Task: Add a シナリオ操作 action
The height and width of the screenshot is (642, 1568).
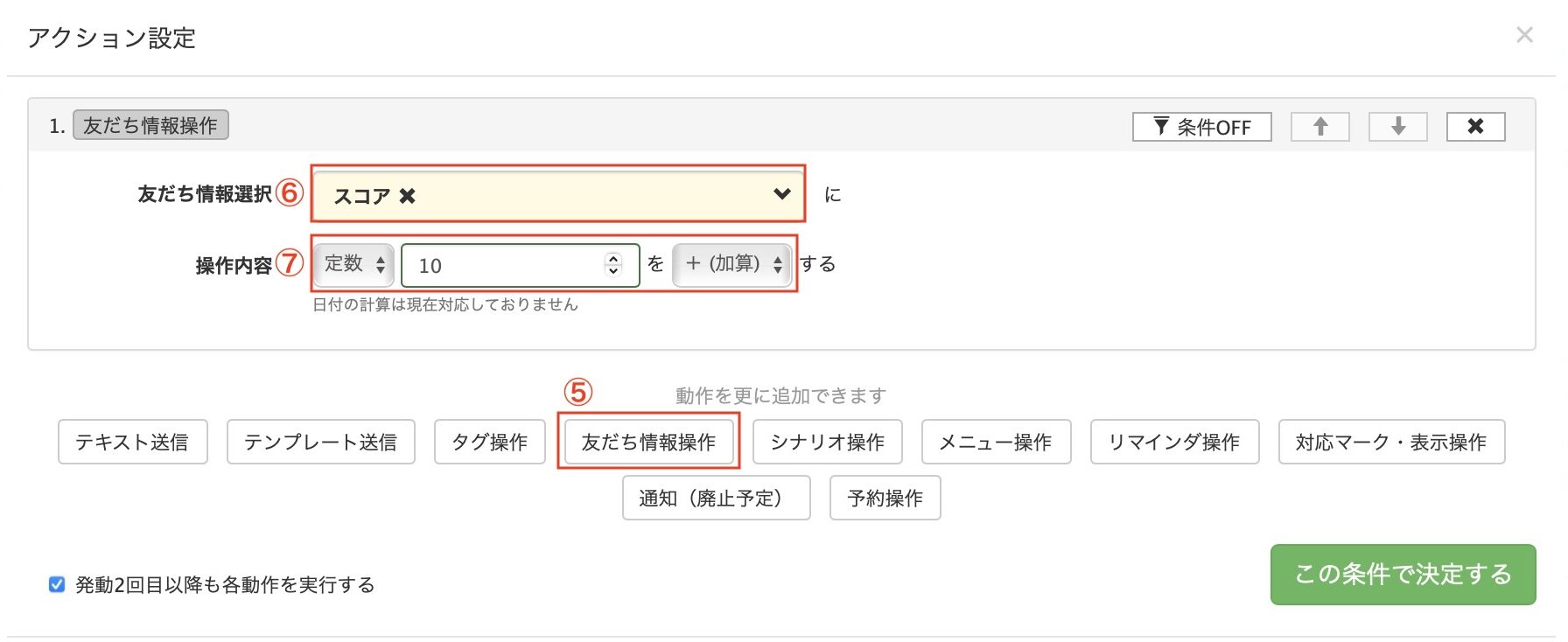Action: [x=827, y=442]
